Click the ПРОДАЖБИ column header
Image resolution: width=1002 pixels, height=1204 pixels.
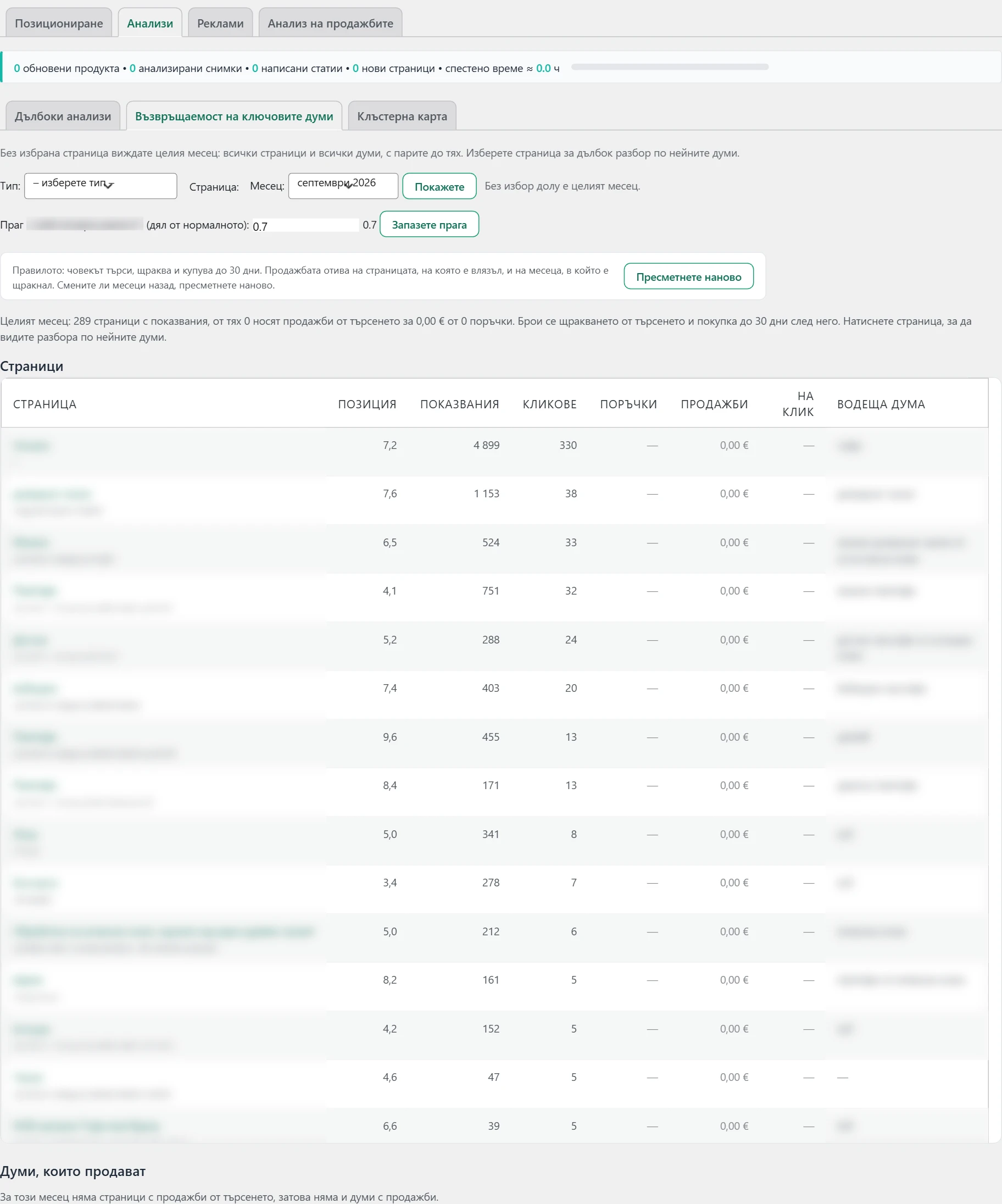coord(714,404)
